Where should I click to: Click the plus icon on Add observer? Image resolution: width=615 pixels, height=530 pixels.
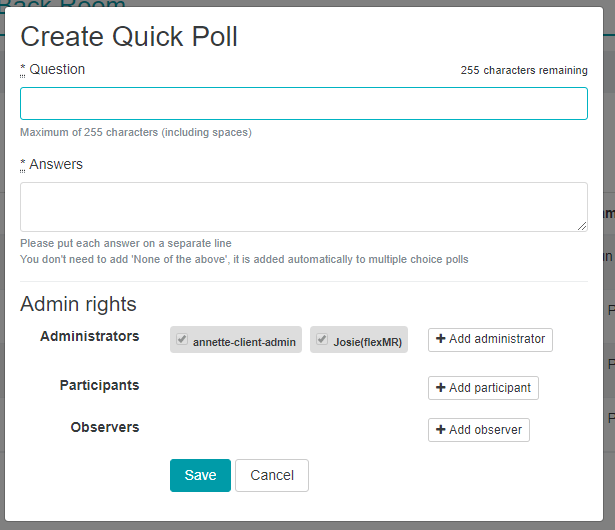point(440,430)
